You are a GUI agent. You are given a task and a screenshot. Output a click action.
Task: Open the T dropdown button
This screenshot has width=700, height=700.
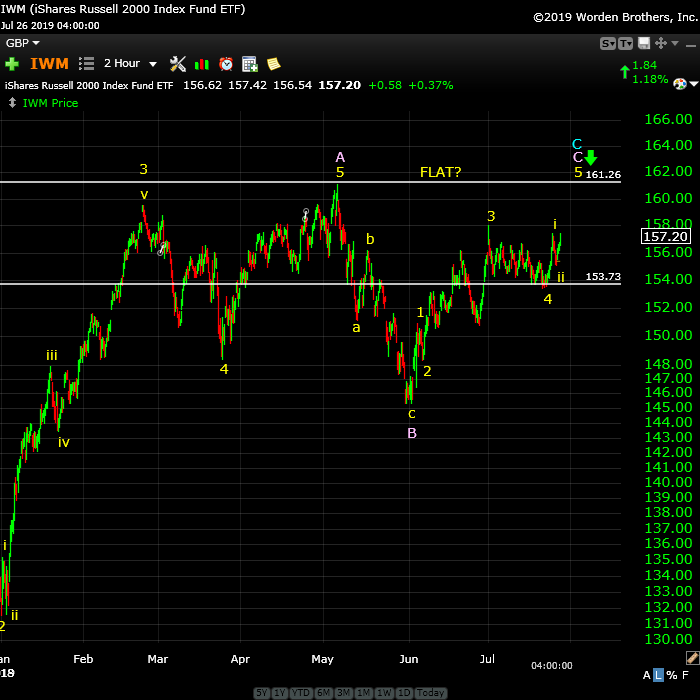coord(625,43)
